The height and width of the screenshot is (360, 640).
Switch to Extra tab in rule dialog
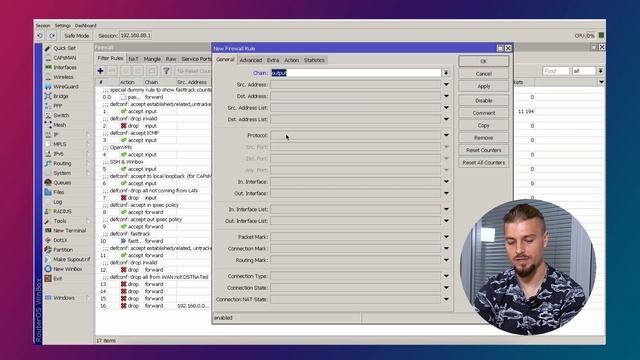click(273, 60)
